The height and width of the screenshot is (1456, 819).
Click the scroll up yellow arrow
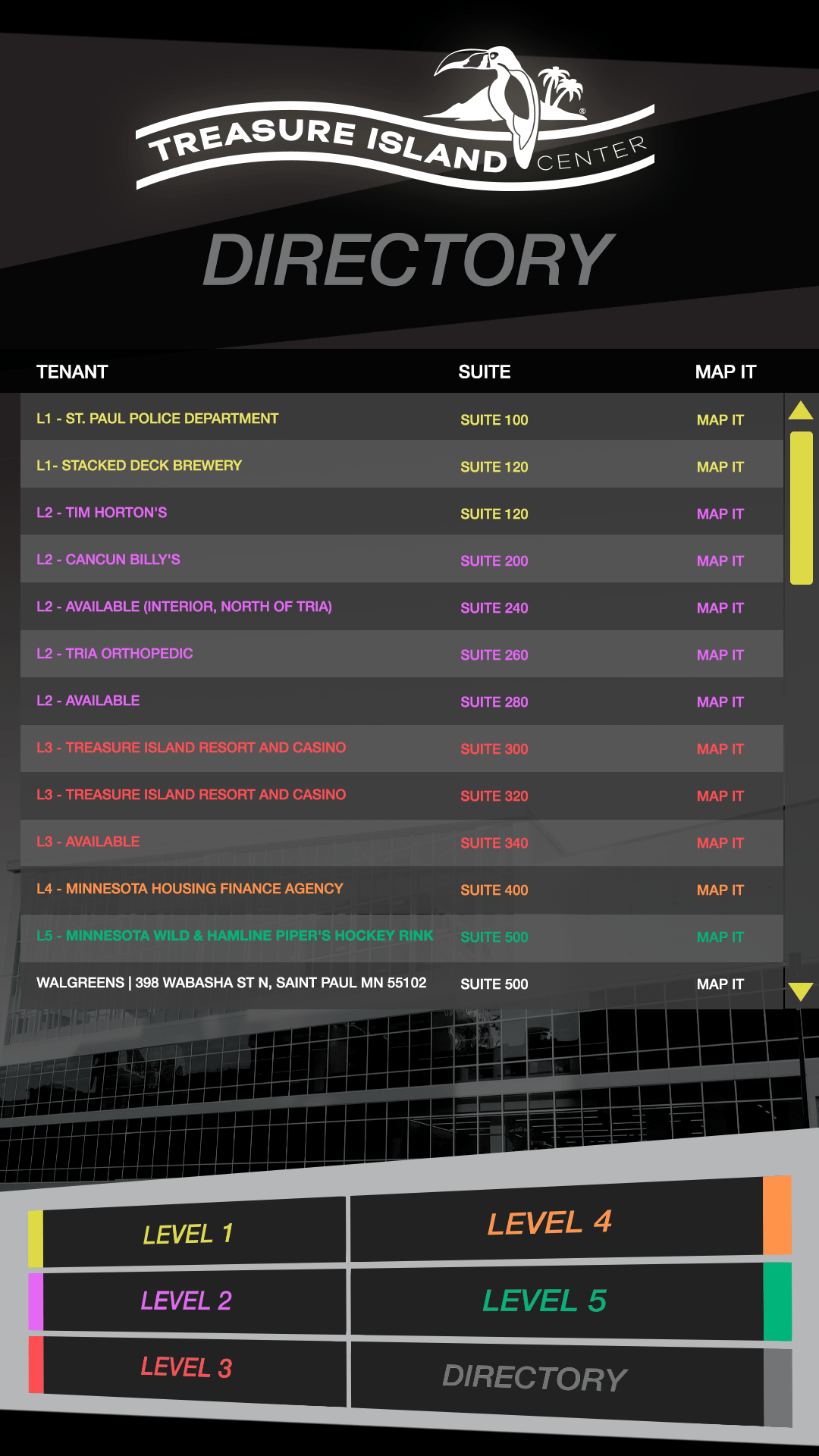click(801, 411)
